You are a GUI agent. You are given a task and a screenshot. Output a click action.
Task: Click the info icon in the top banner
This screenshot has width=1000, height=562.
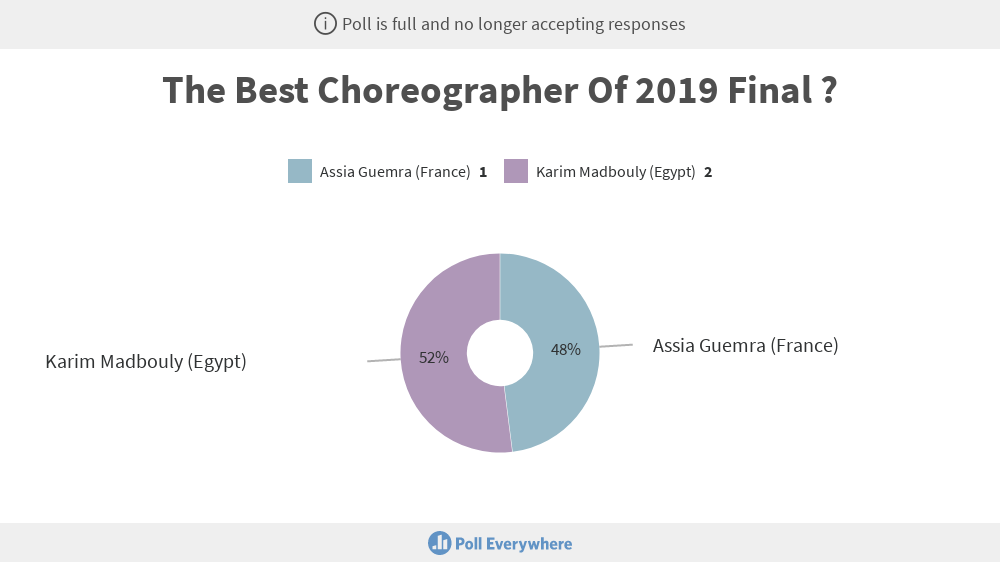coord(325,24)
